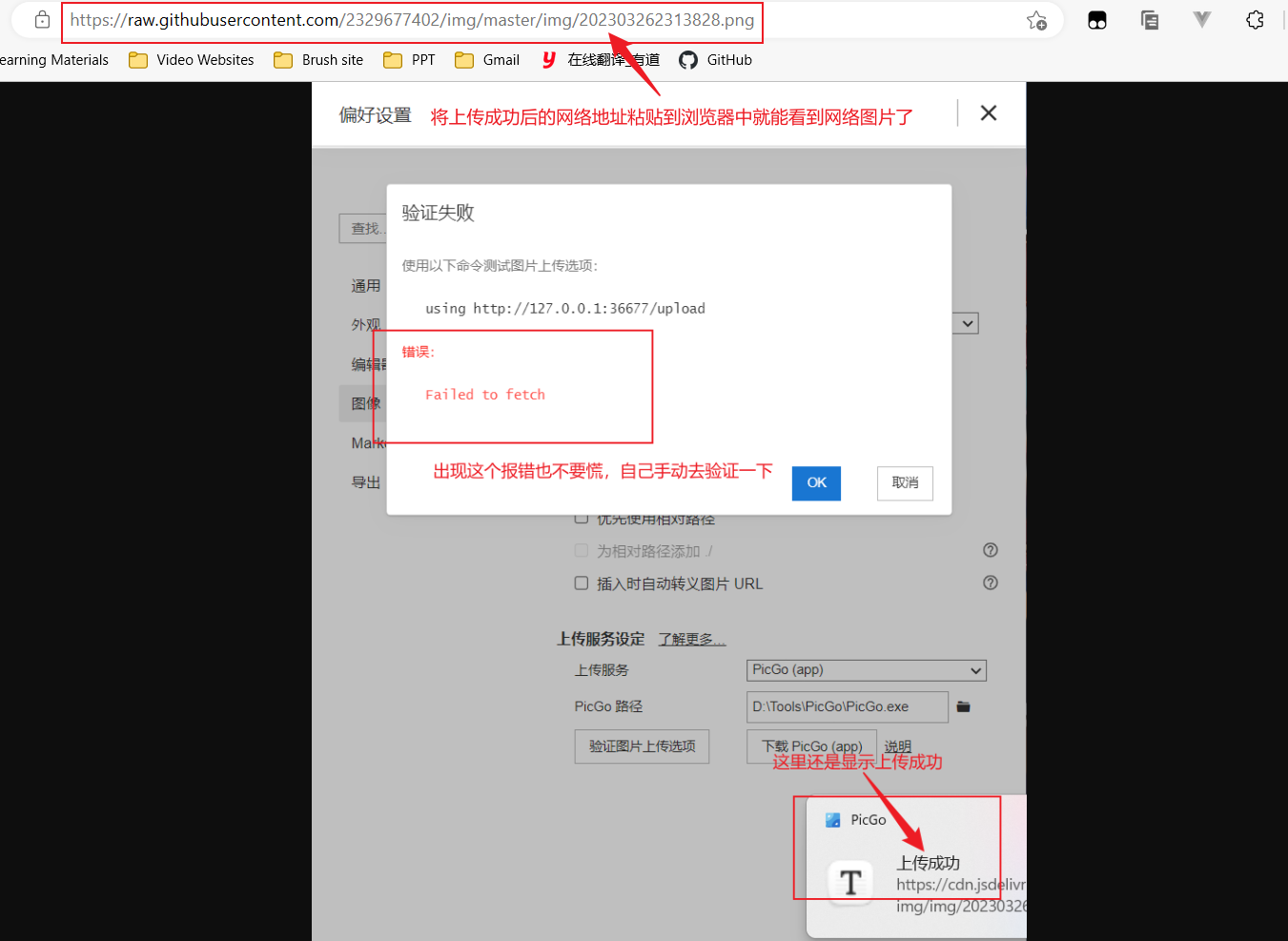This screenshot has width=1288, height=941.
Task: Click help icon beside 插入时自动转义图片 URL
Action: [x=991, y=583]
